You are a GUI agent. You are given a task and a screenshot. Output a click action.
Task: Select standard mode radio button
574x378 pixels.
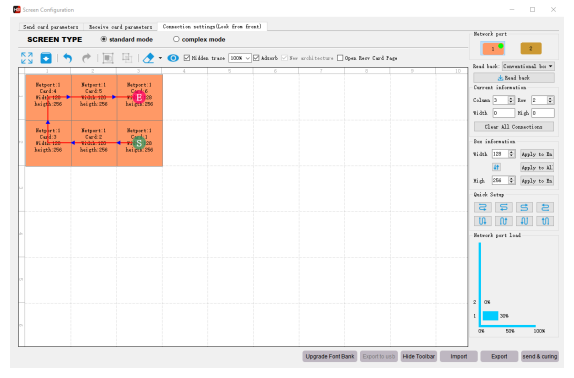coord(104,39)
